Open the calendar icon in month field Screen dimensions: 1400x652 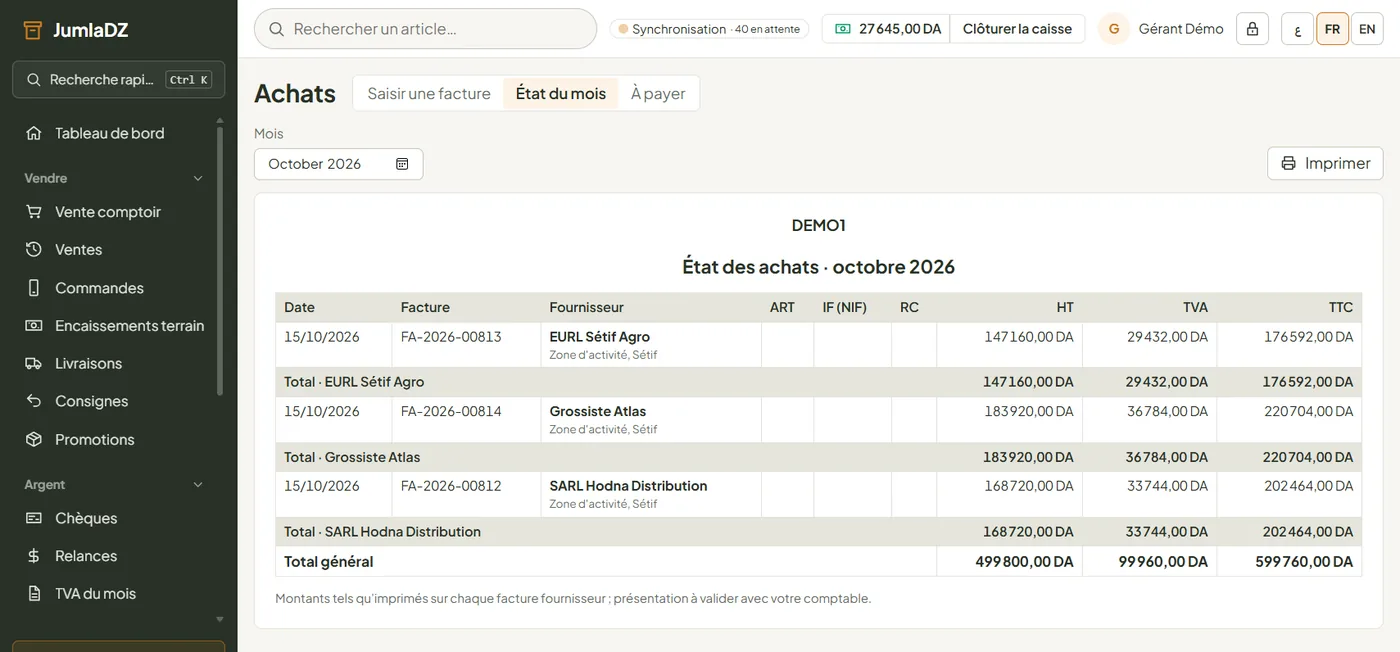tap(402, 164)
